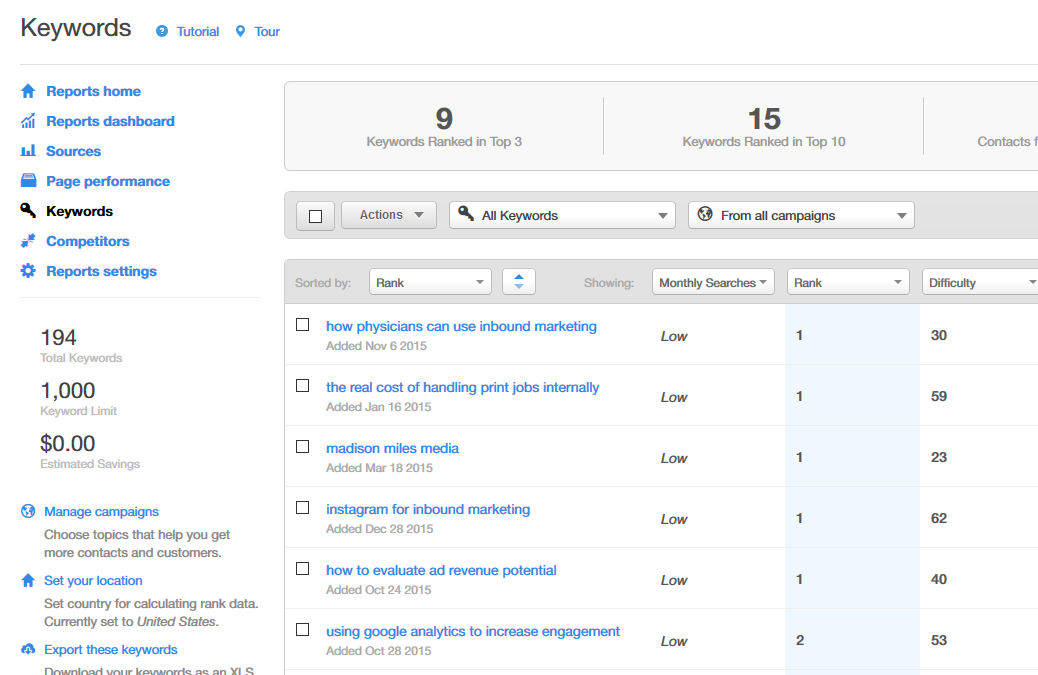
Task: Click the Page performance icon
Action: (x=28, y=180)
